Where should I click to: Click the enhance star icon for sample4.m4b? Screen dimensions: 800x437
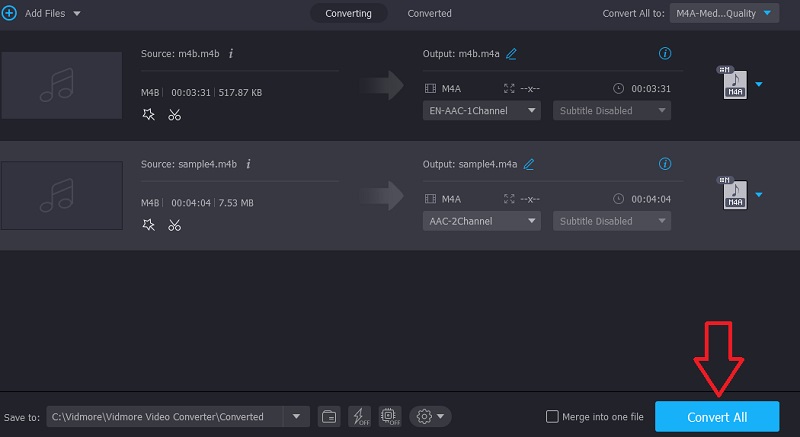(x=149, y=225)
